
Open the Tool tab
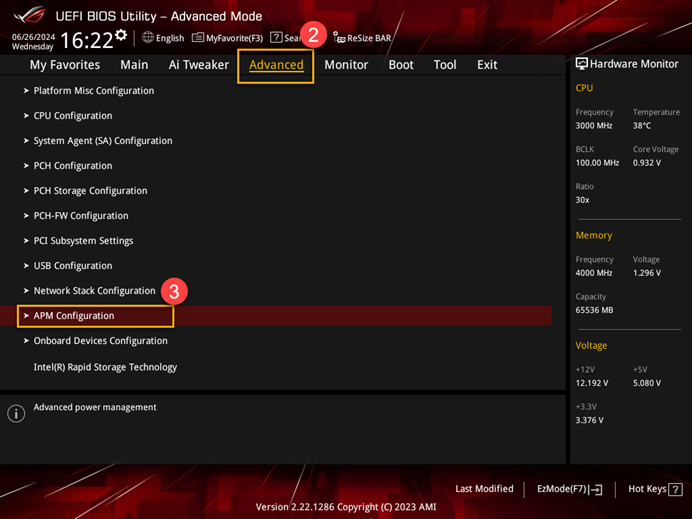coord(445,65)
